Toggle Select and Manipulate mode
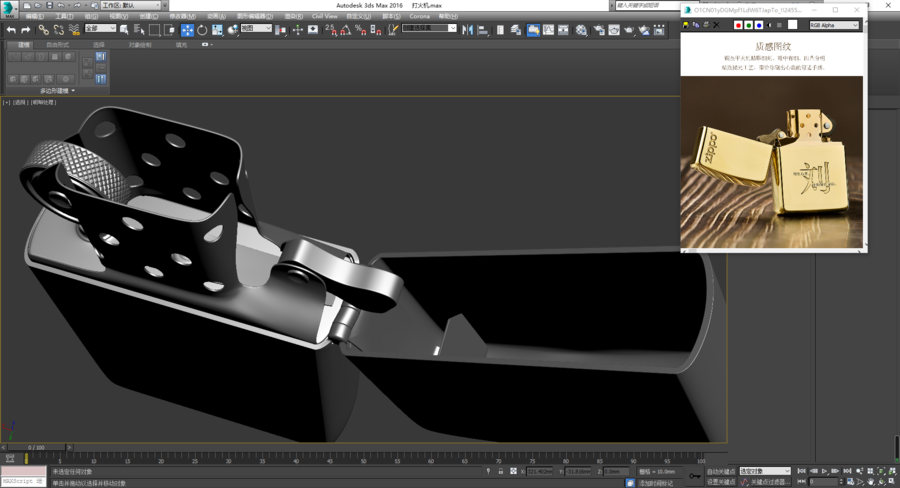 tap(297, 30)
